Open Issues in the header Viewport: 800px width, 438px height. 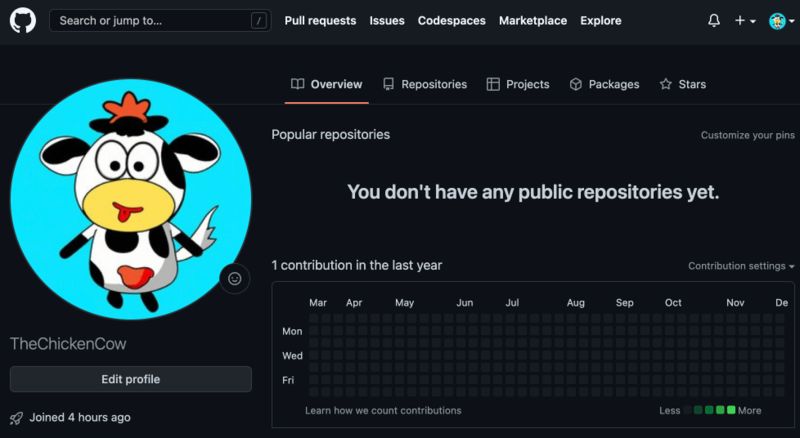click(x=387, y=21)
